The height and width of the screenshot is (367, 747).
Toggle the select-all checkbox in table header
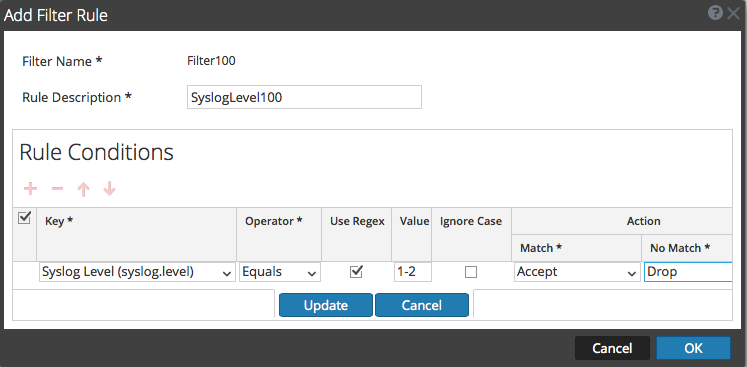pyautogui.click(x=24, y=218)
